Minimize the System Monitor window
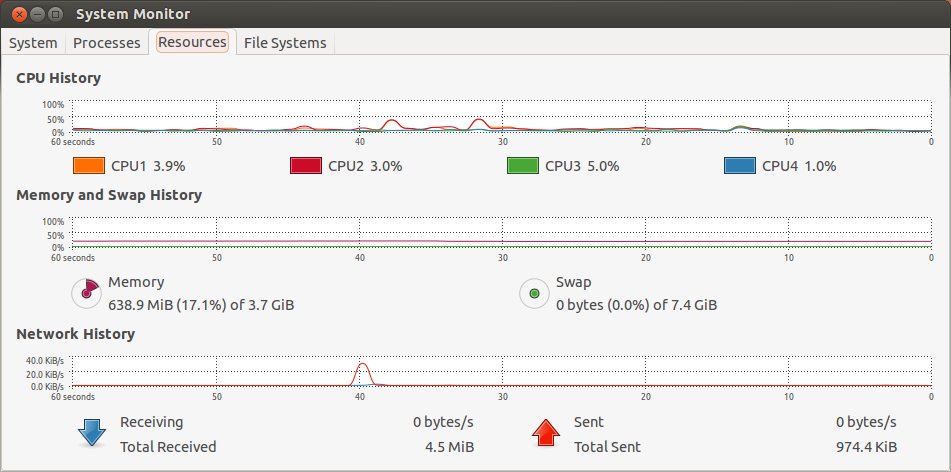This screenshot has height=472, width=951. 35,14
